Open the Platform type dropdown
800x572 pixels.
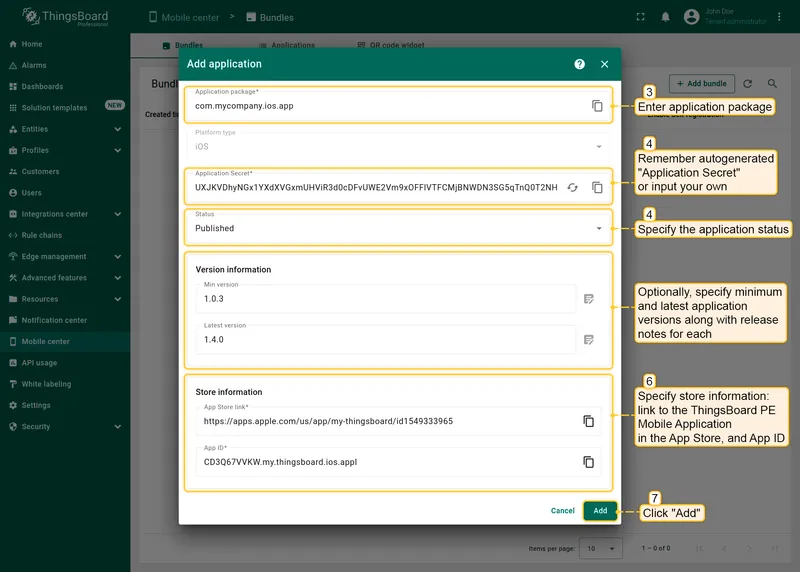point(398,145)
